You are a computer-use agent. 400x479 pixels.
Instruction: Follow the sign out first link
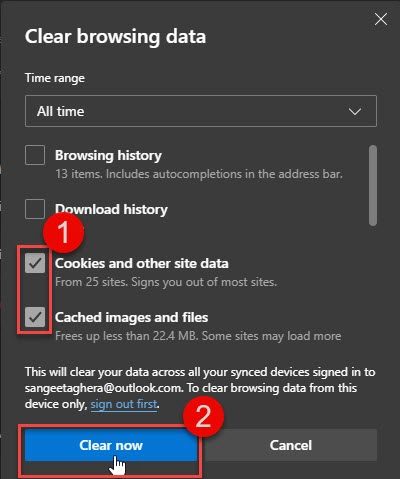(x=124, y=404)
